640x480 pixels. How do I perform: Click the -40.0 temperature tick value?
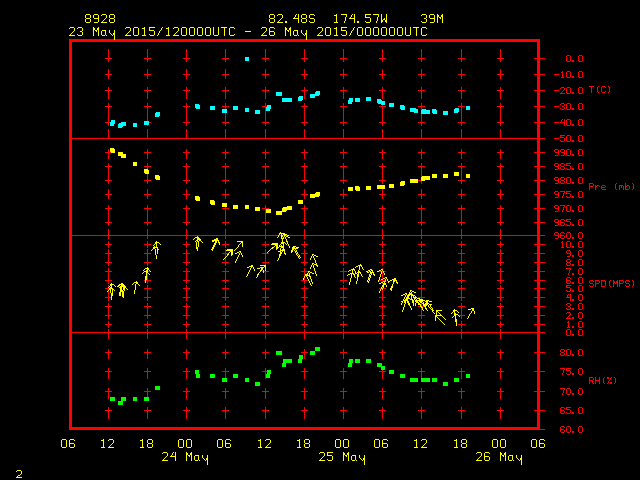pos(569,122)
